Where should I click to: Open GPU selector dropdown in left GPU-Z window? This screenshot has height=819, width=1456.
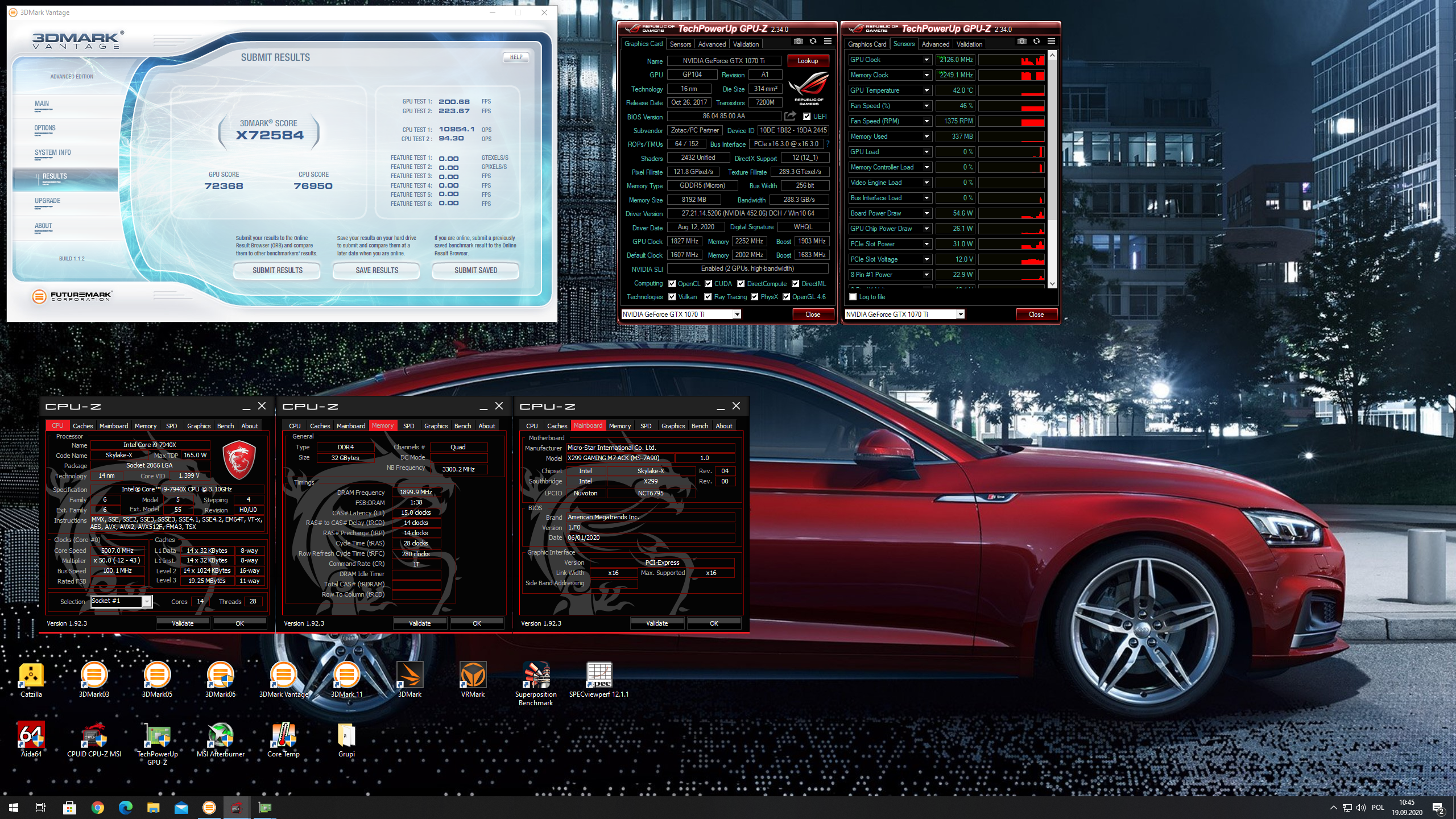(x=737, y=315)
